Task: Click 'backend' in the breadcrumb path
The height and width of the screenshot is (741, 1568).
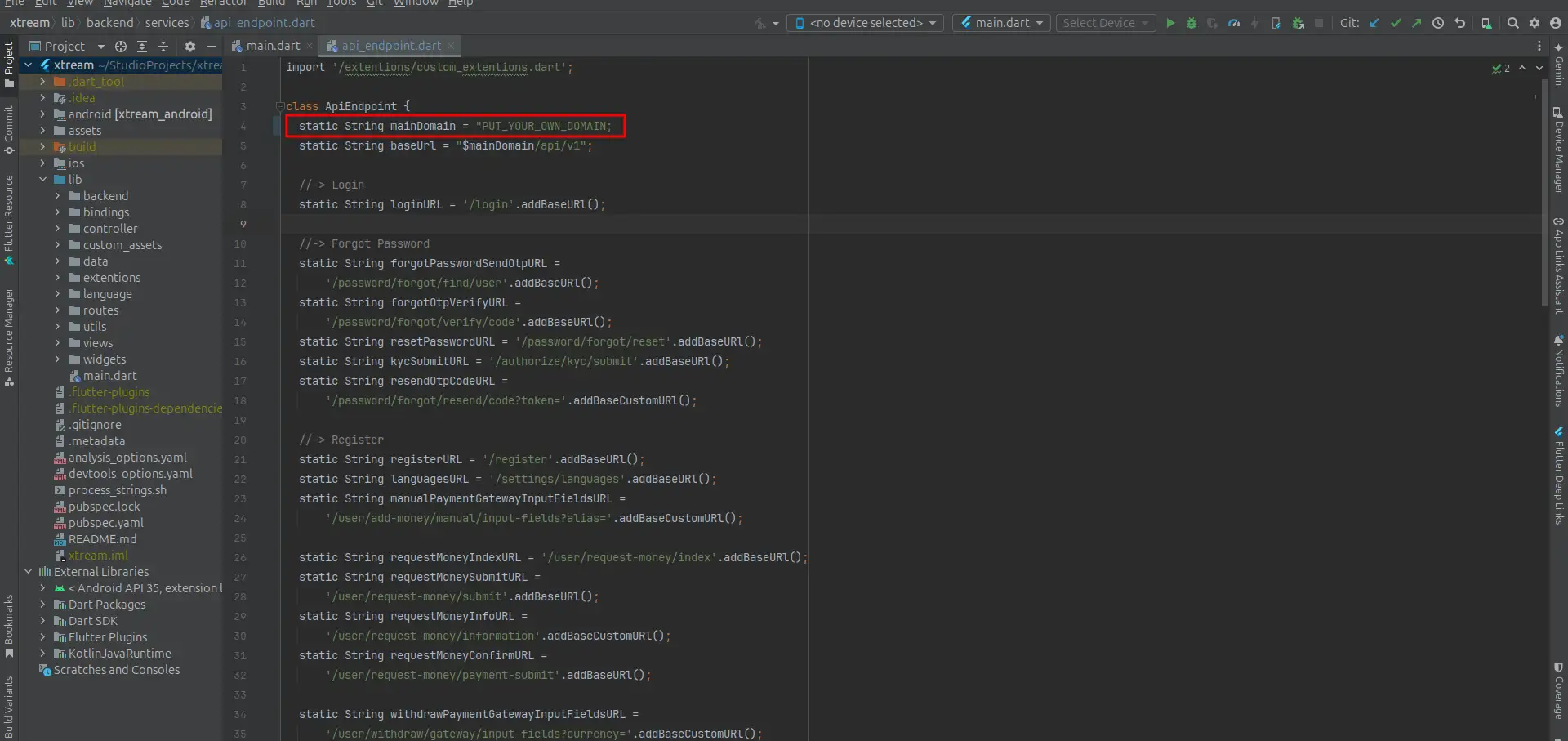Action: pos(109,23)
